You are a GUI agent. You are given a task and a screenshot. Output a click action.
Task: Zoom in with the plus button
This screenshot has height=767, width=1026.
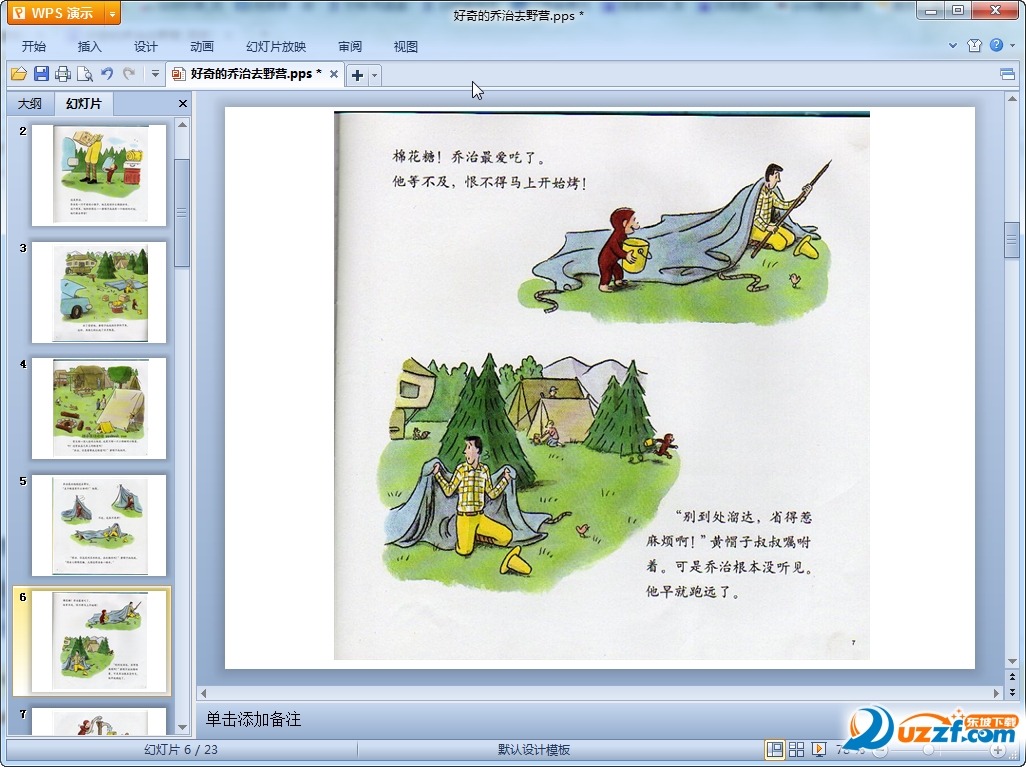(x=997, y=750)
